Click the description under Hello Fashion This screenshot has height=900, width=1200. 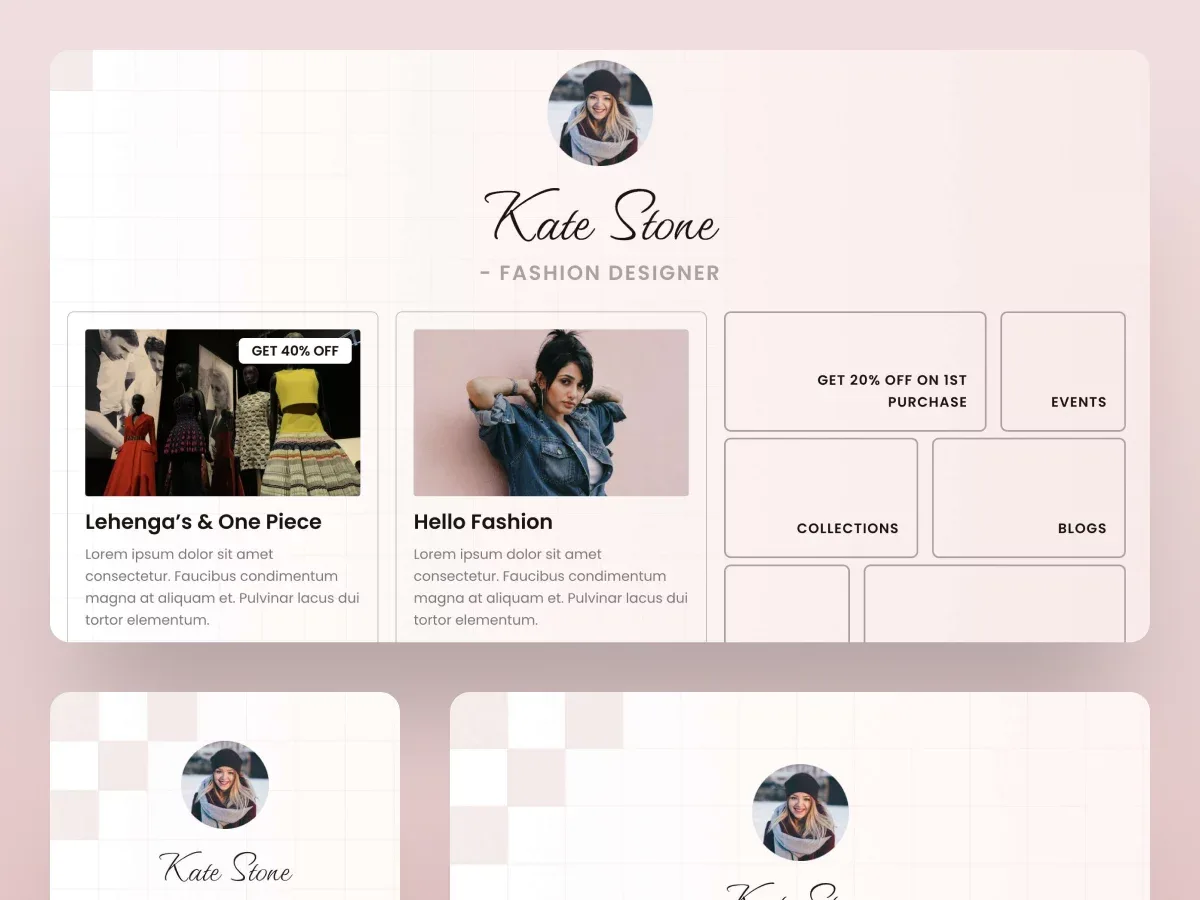click(x=551, y=587)
